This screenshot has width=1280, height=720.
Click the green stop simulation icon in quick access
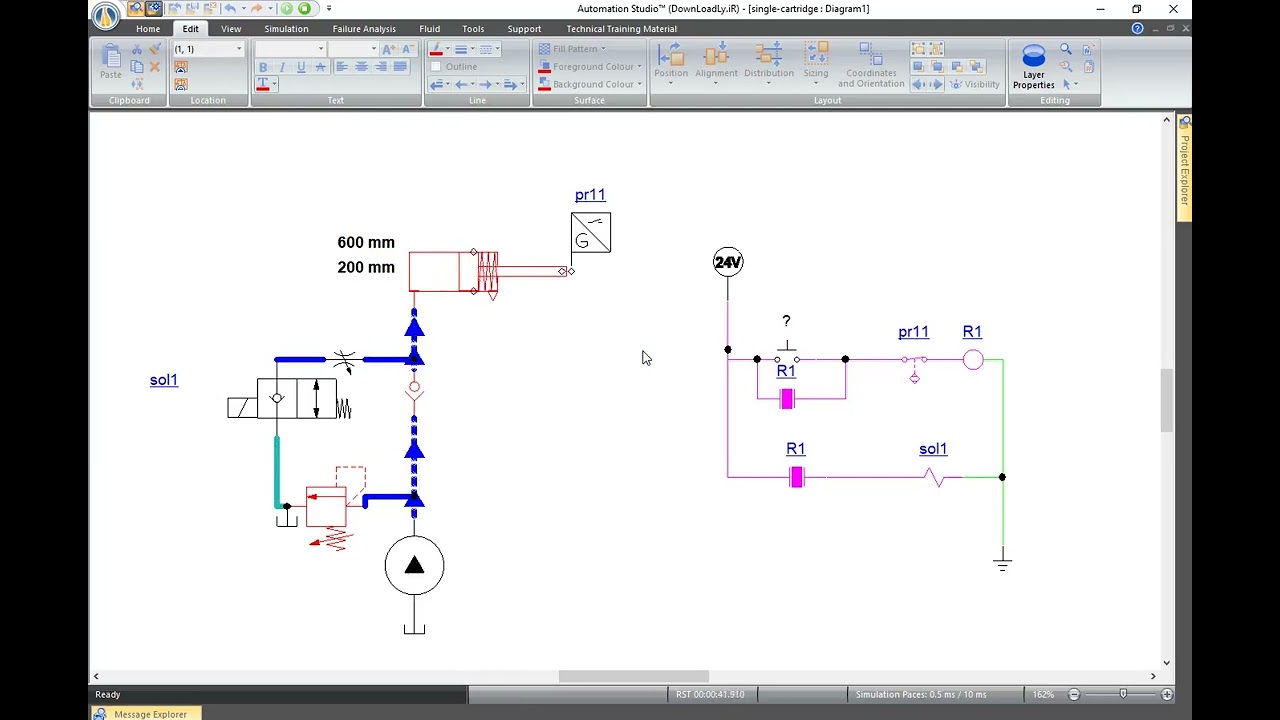point(305,8)
